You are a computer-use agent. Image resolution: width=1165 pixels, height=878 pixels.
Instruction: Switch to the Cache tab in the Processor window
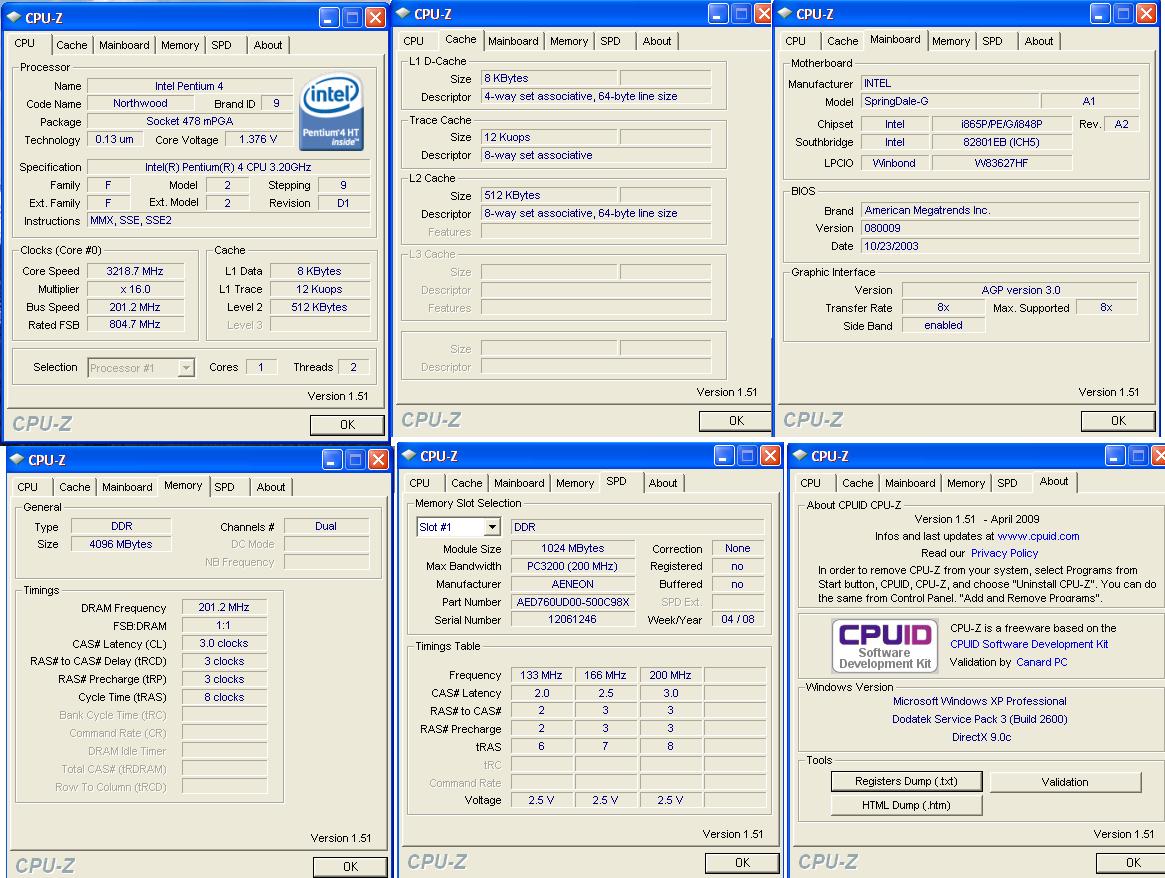pos(72,45)
